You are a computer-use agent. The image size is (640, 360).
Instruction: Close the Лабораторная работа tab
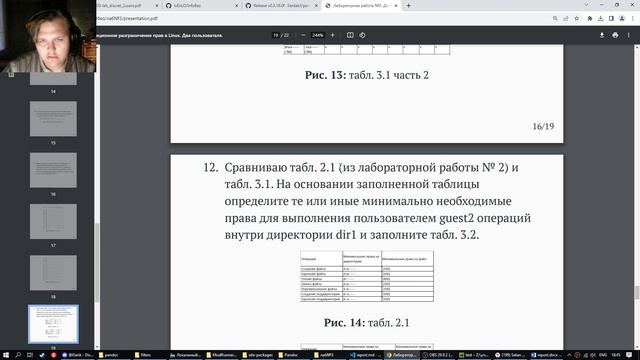tap(396, 6)
